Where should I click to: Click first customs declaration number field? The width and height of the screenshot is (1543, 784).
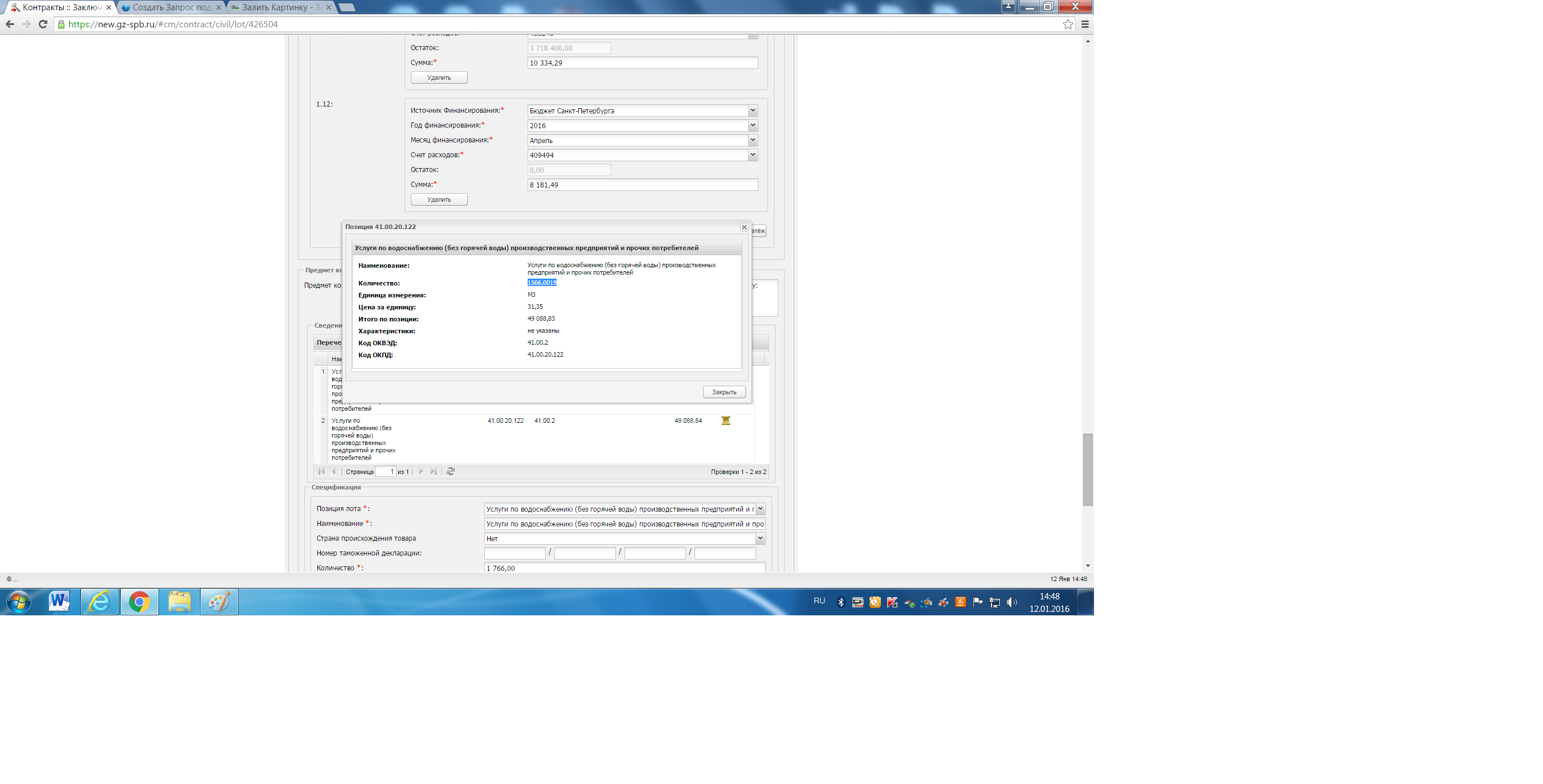[x=515, y=553]
